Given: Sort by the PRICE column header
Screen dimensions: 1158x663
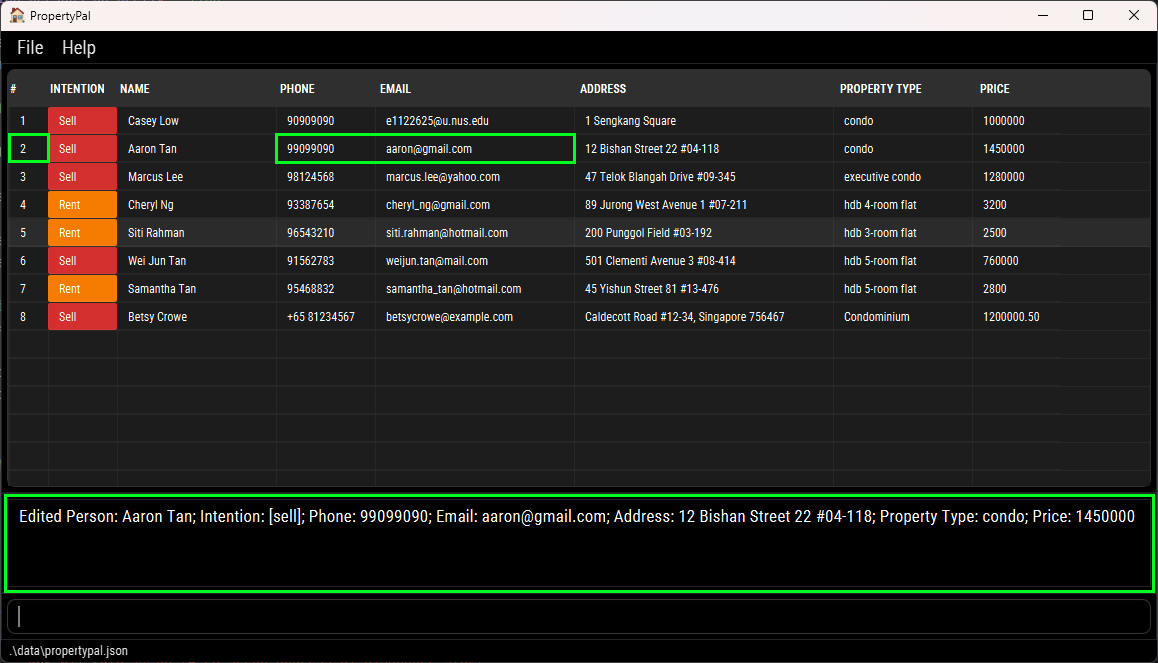Looking at the screenshot, I should [994, 89].
